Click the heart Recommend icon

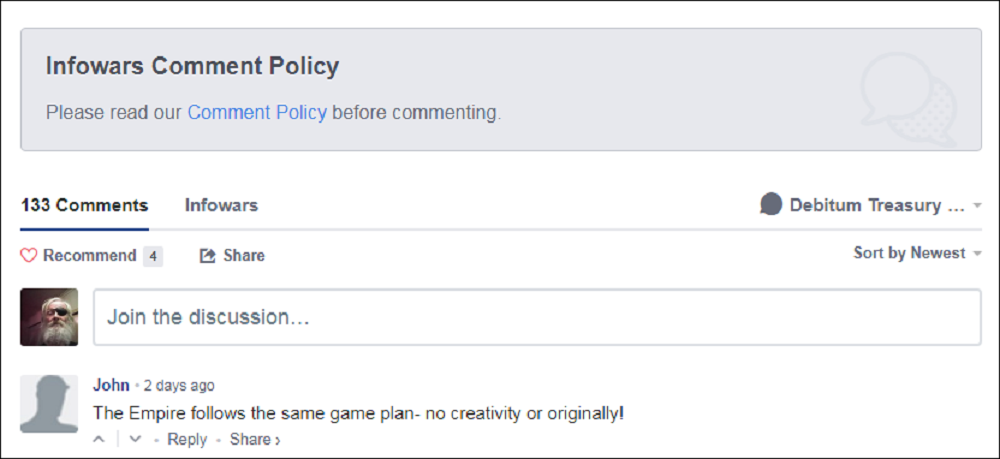[29, 256]
